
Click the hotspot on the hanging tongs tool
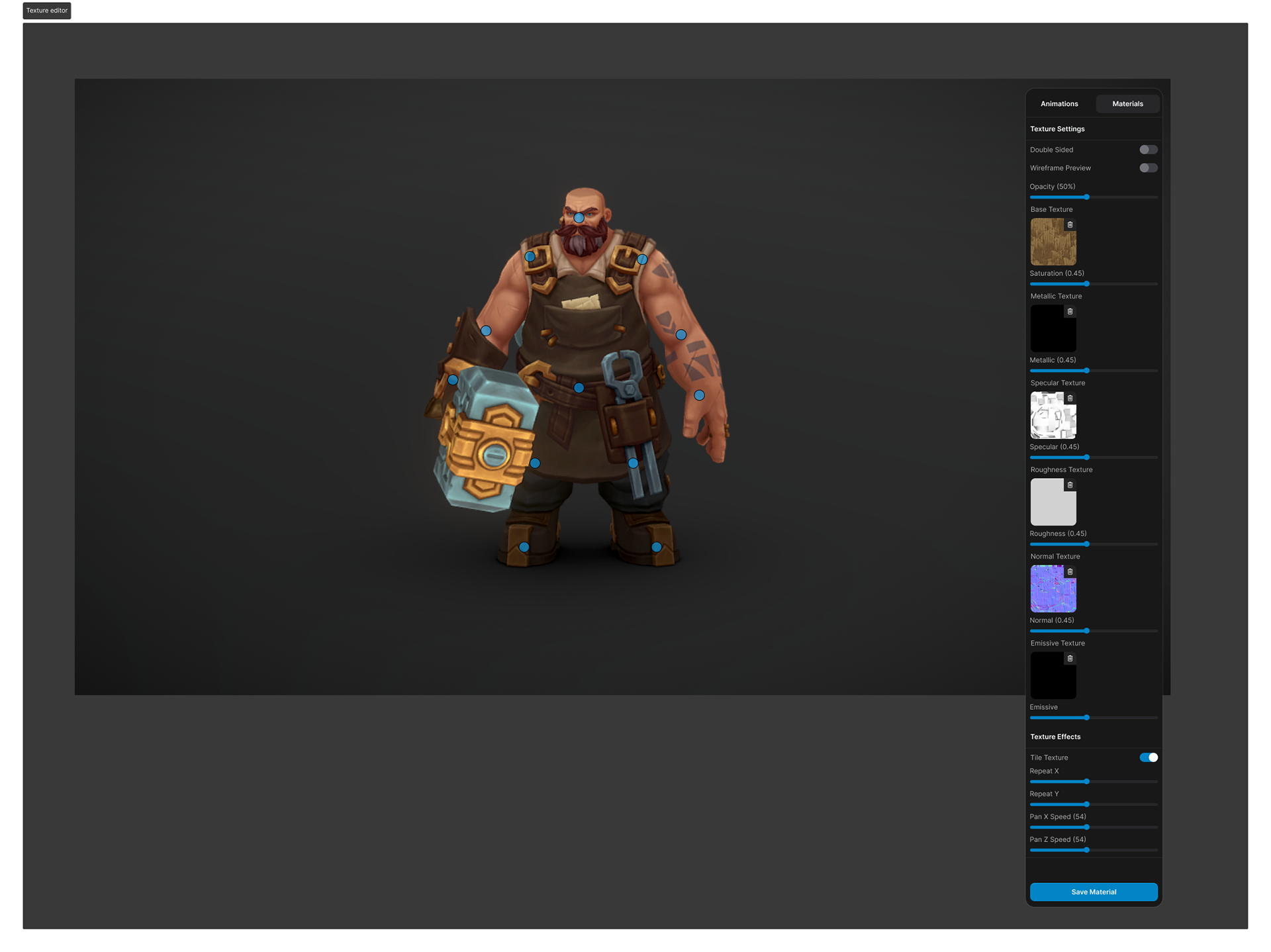click(634, 463)
